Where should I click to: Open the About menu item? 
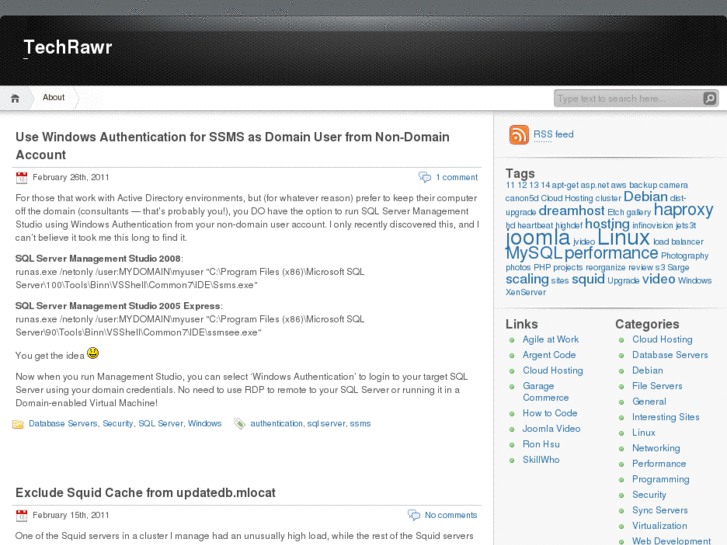pyautogui.click(x=53, y=97)
